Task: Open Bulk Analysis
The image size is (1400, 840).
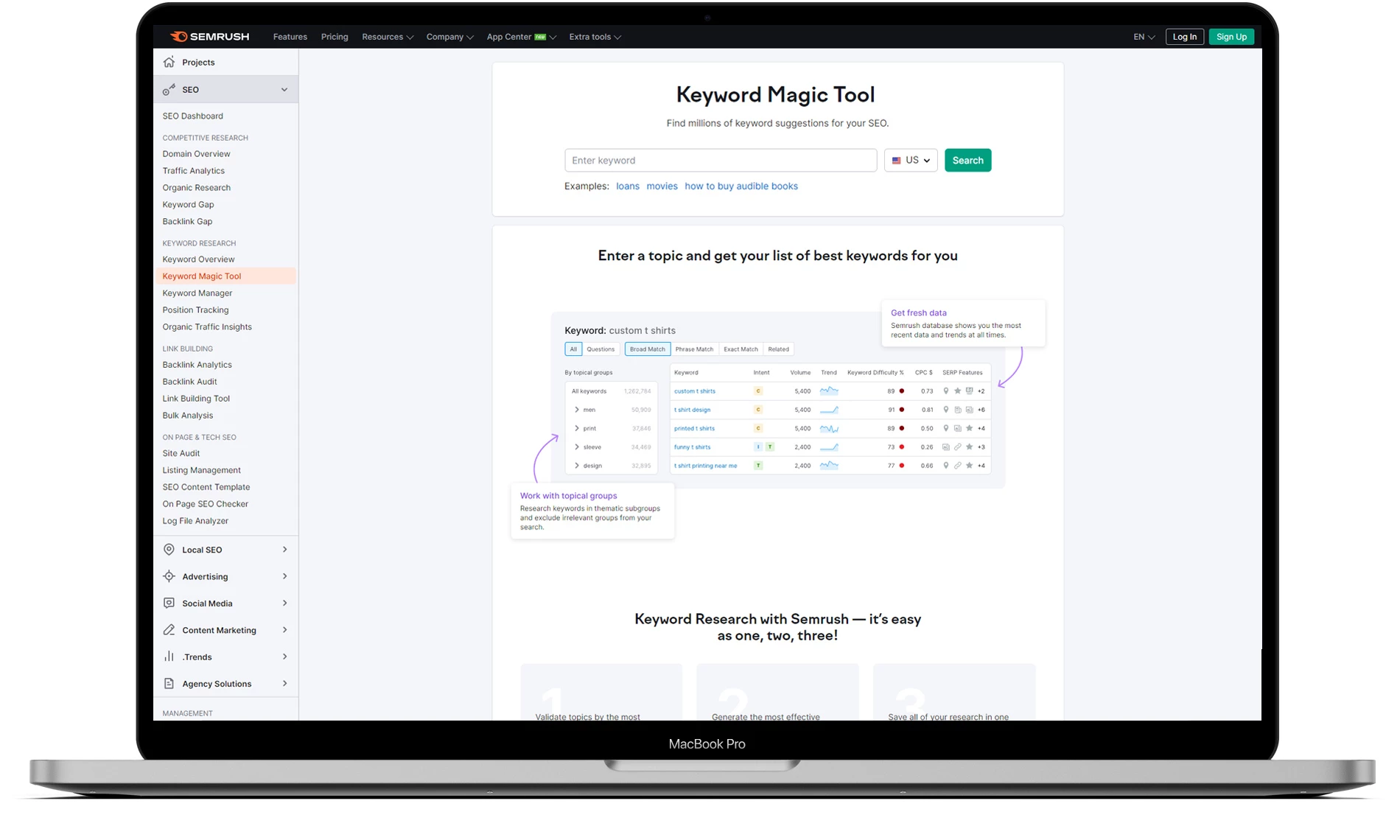Action: pyautogui.click(x=188, y=416)
